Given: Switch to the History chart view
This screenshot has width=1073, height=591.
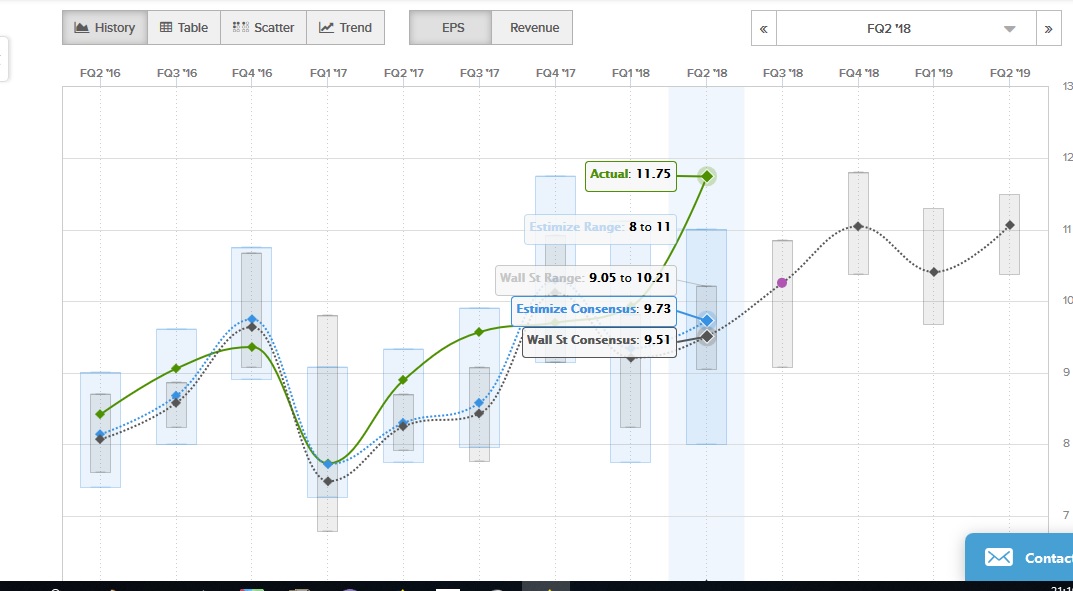Looking at the screenshot, I should click(x=105, y=28).
